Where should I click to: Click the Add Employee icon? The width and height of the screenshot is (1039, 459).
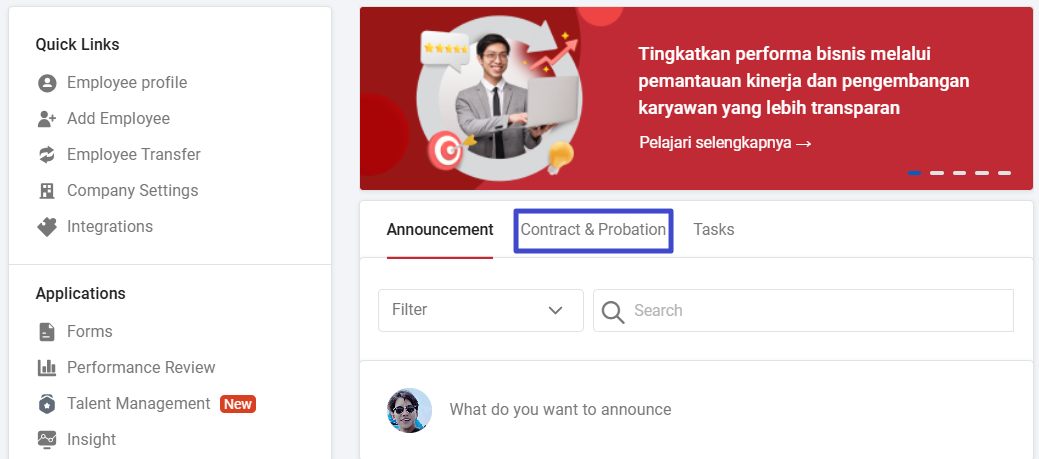(x=47, y=119)
